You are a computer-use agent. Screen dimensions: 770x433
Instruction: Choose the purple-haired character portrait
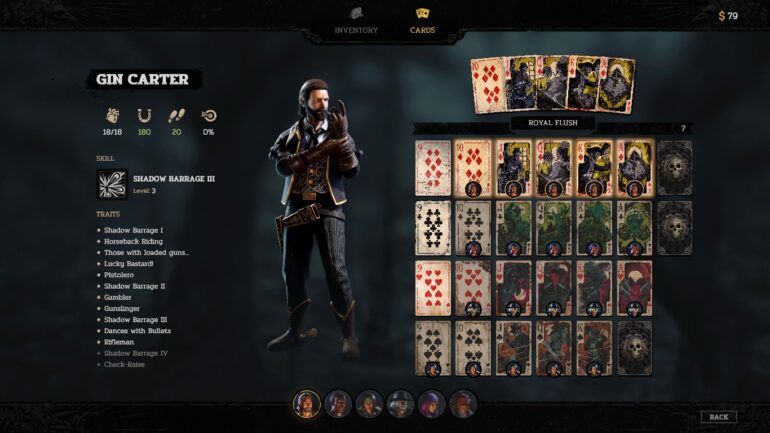[432, 404]
